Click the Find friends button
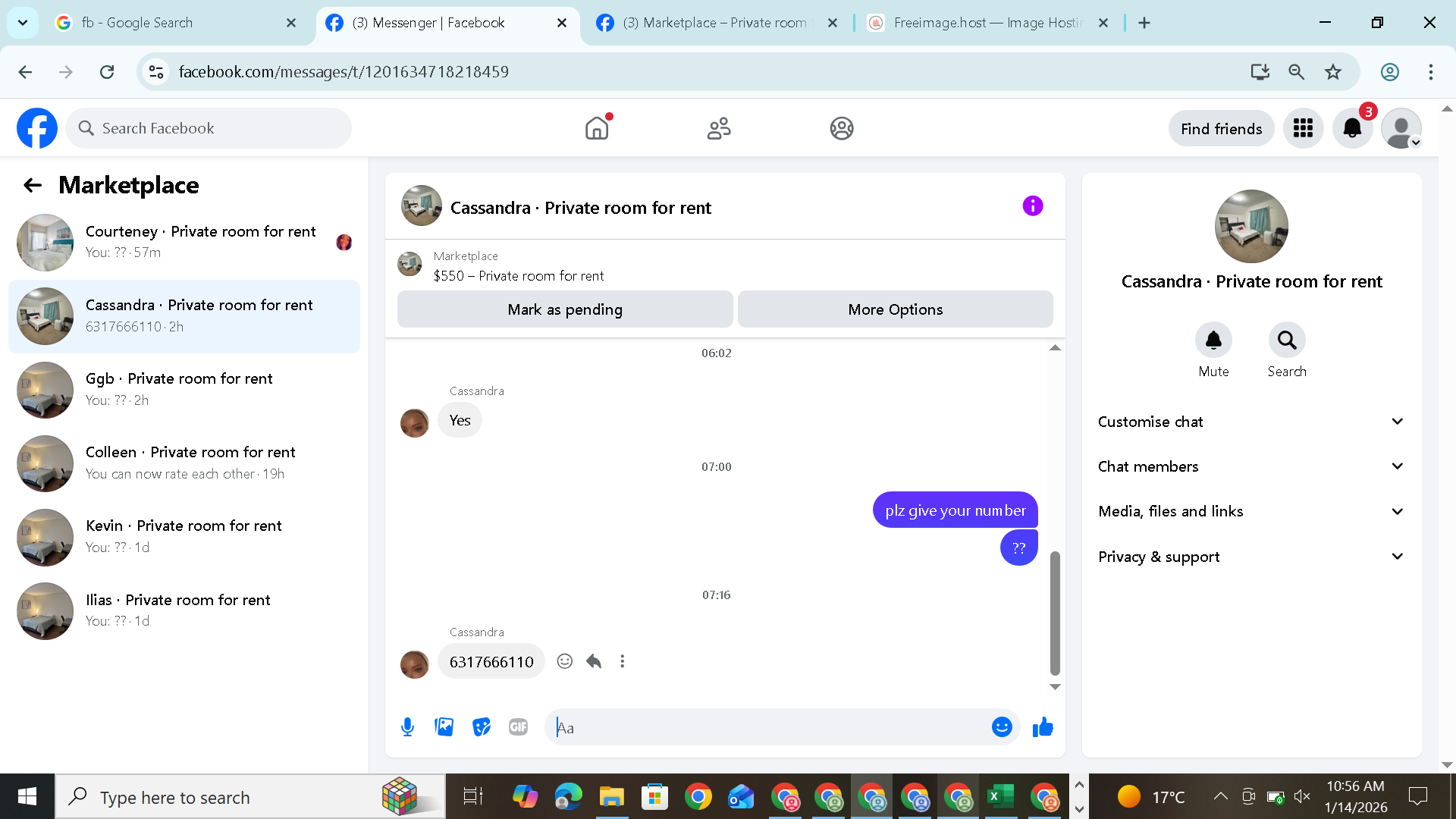Viewport: 1456px width, 819px height. pyautogui.click(x=1221, y=129)
